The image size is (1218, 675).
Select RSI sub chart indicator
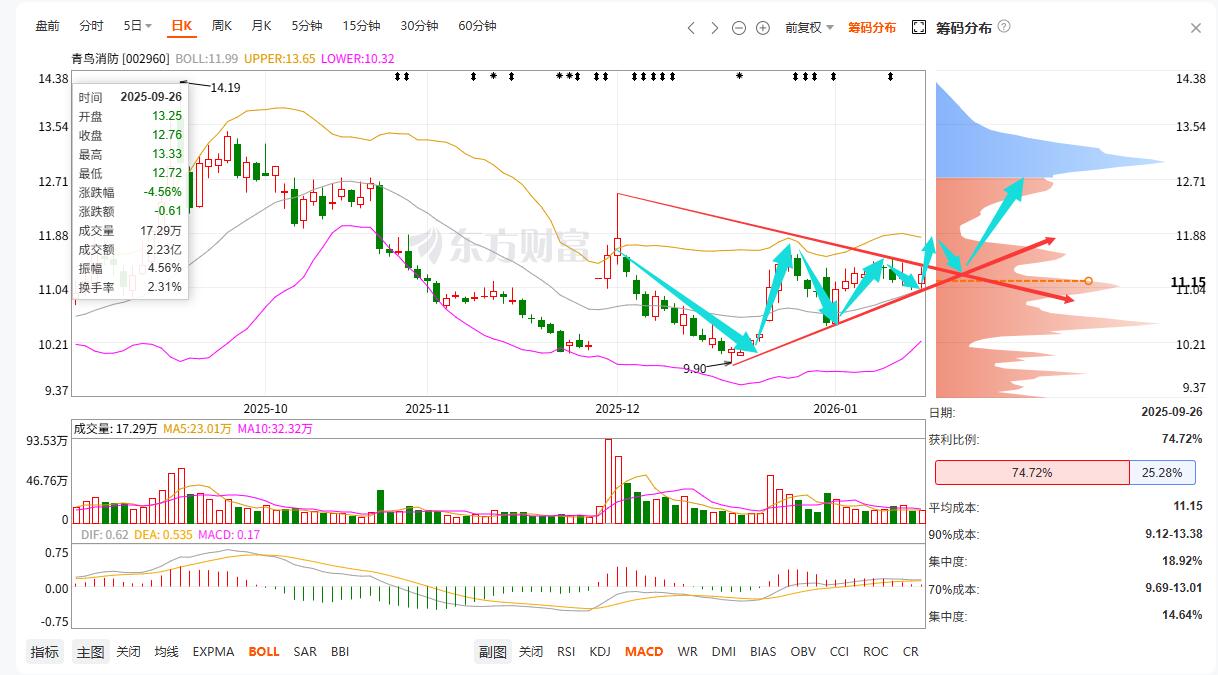tap(566, 652)
